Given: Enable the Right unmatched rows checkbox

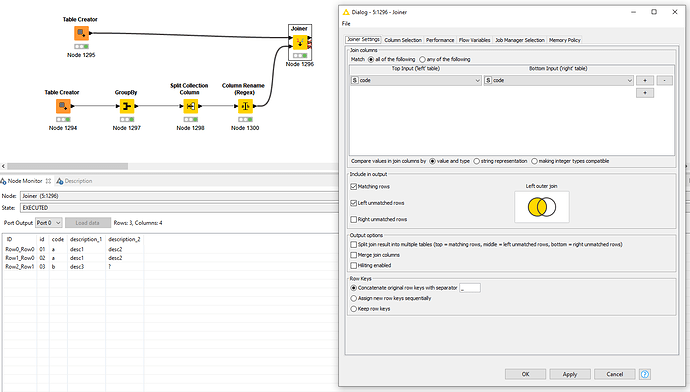Looking at the screenshot, I should (353, 219).
